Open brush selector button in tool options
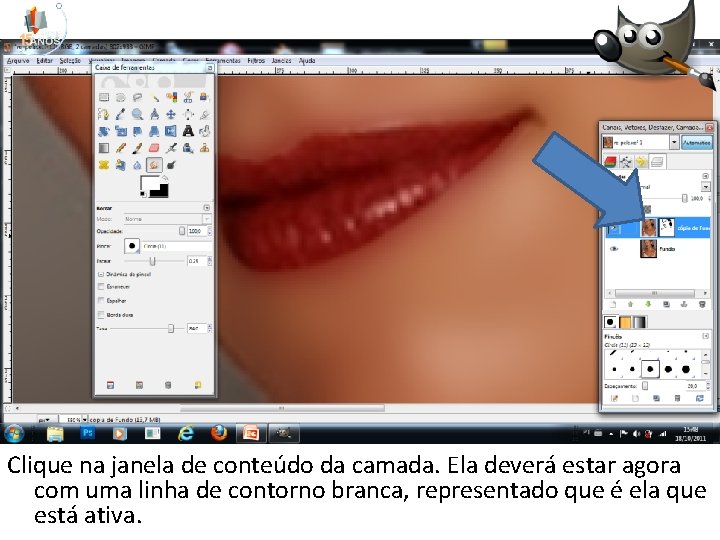The height and width of the screenshot is (540, 720). [132, 246]
